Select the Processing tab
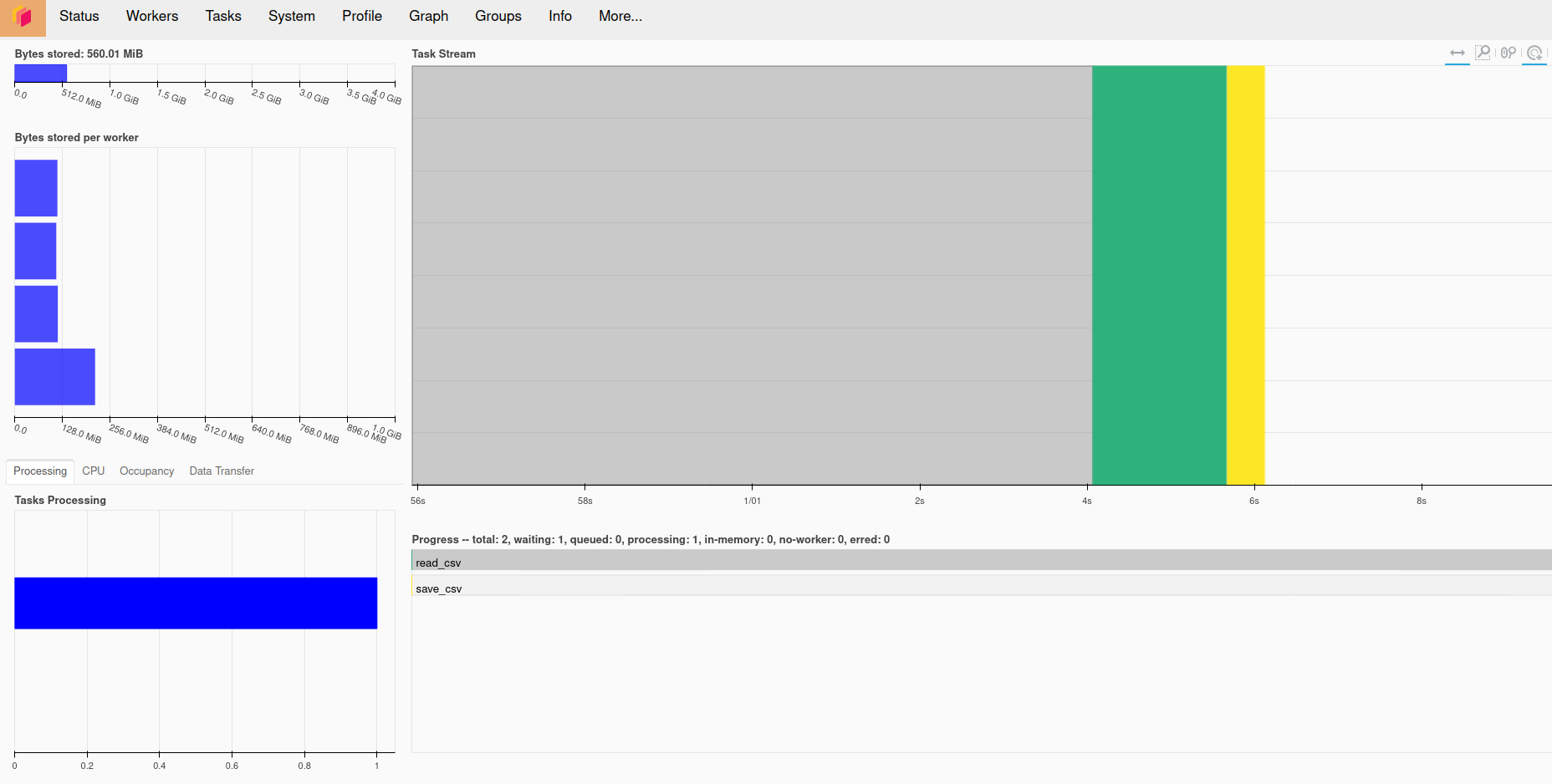The width and height of the screenshot is (1552, 784). pyautogui.click(x=40, y=471)
